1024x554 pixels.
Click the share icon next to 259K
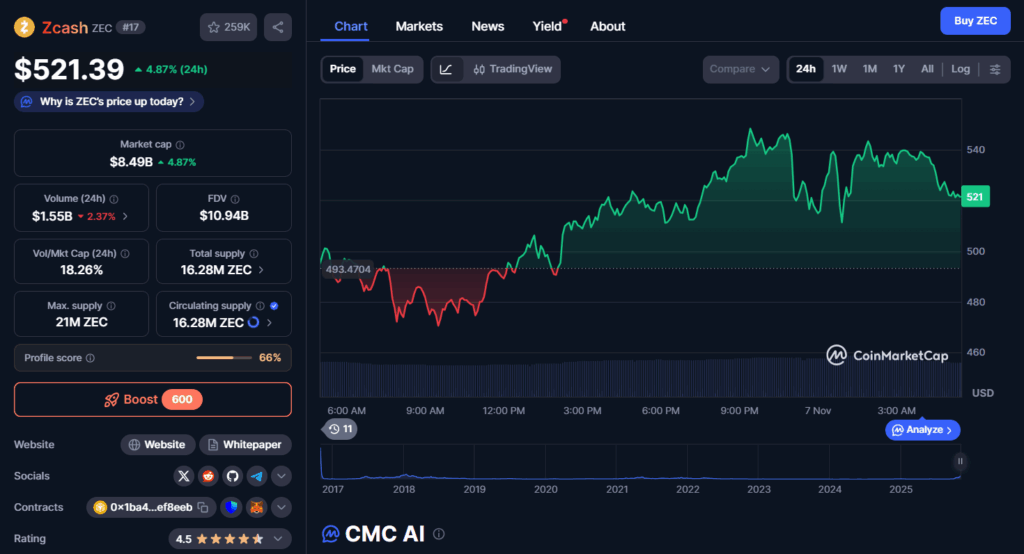coord(278,27)
